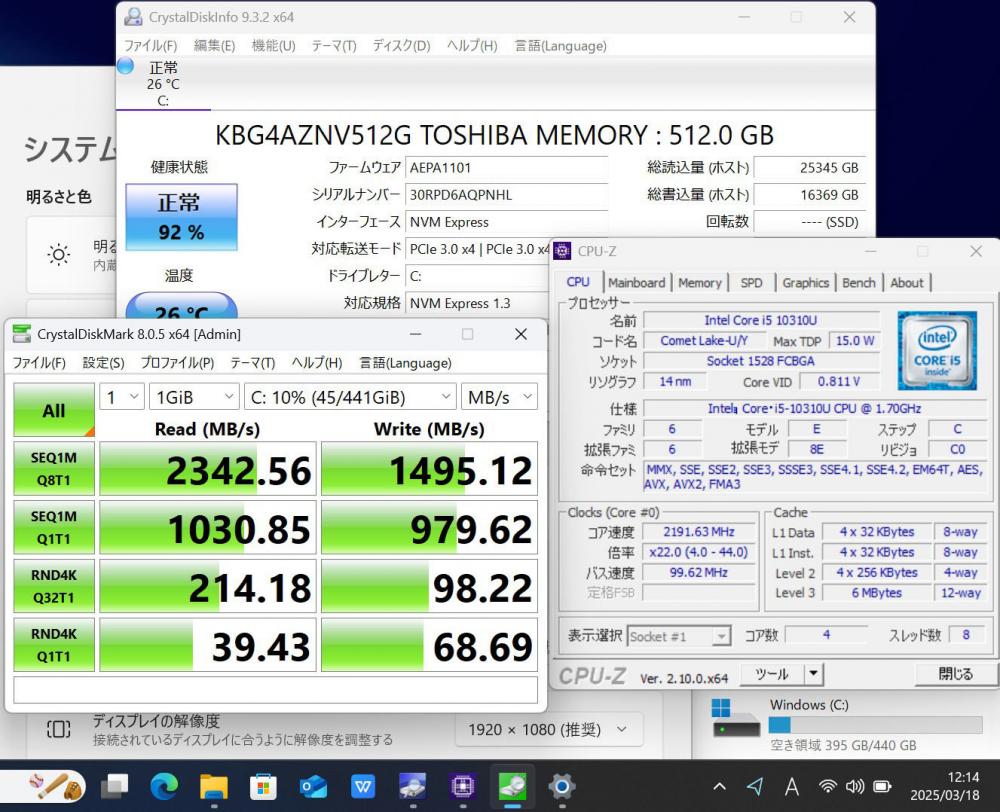1000x812 pixels.
Task: Open Task View from the taskbar
Action: (x=115, y=786)
